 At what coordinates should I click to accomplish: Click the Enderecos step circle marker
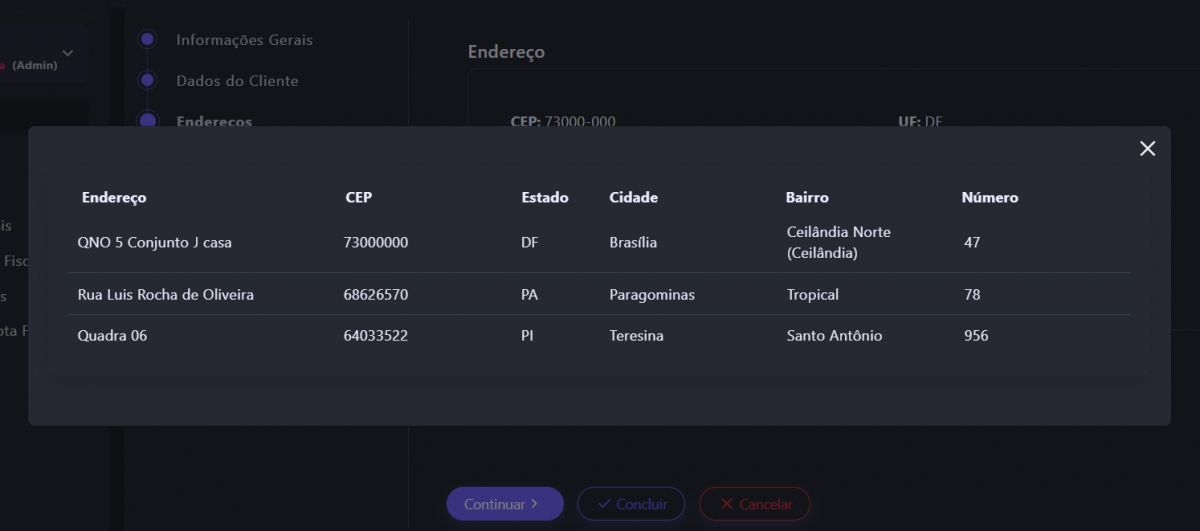coord(148,120)
